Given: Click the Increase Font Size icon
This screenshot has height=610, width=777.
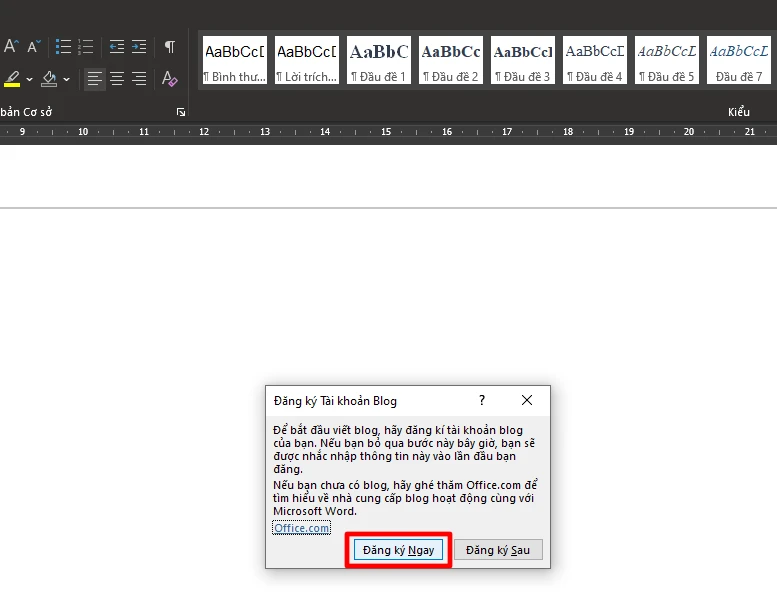Looking at the screenshot, I should (x=11, y=47).
